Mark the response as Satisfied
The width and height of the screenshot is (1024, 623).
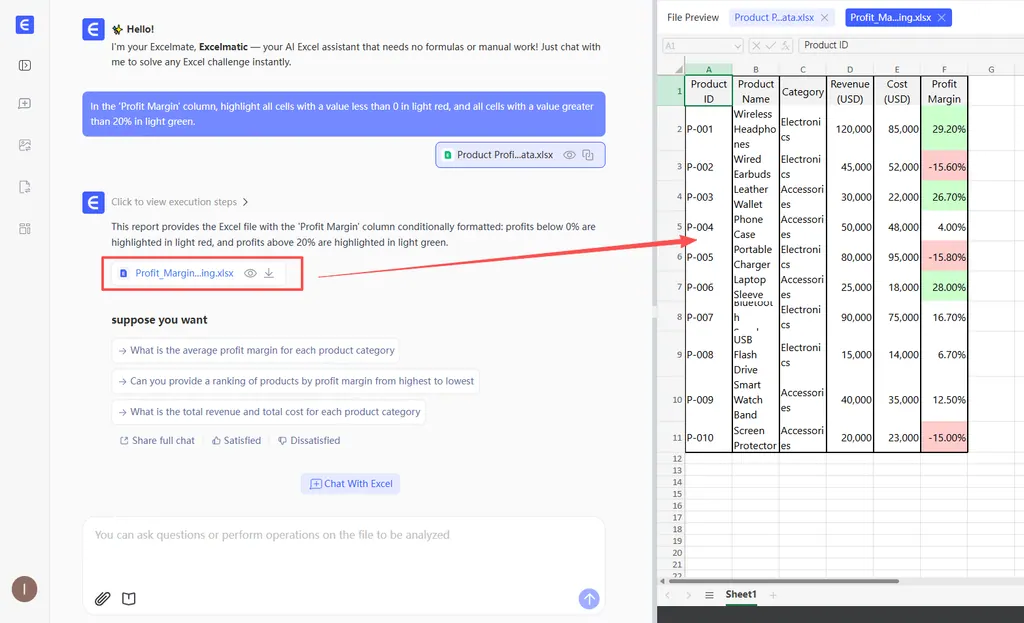click(236, 440)
